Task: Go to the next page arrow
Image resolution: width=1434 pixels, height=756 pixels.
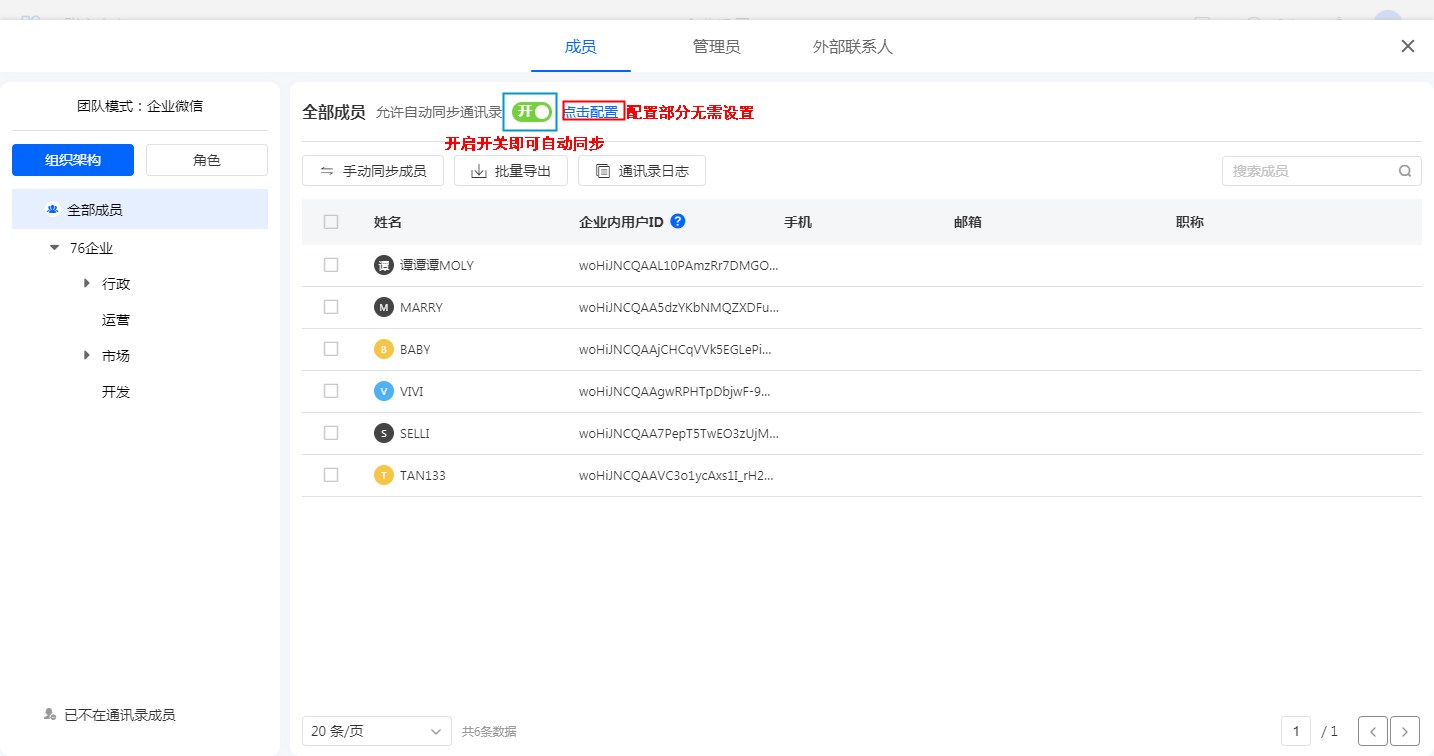Action: pyautogui.click(x=1405, y=731)
